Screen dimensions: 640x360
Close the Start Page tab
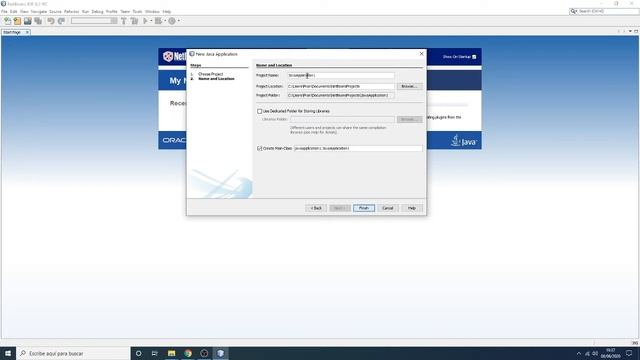click(27, 32)
